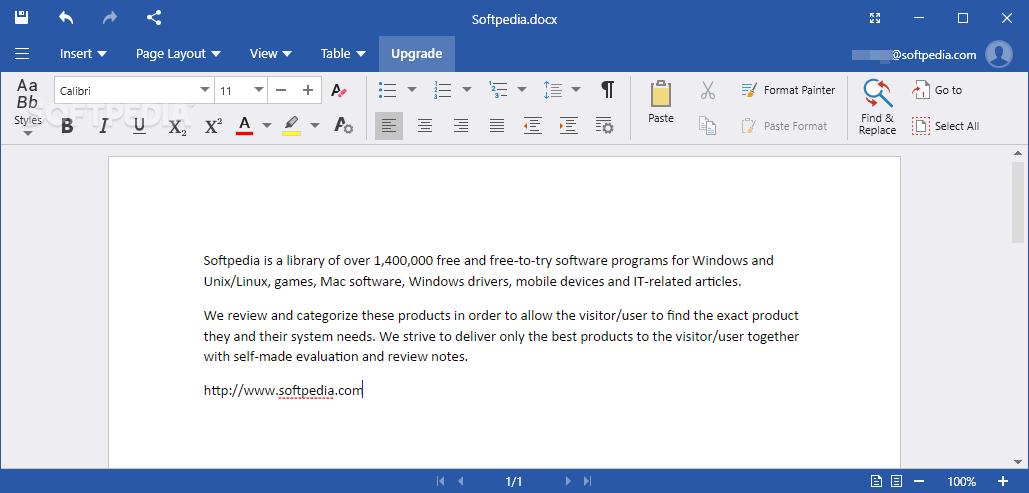Switch to the Upgrade tab

click(417, 54)
